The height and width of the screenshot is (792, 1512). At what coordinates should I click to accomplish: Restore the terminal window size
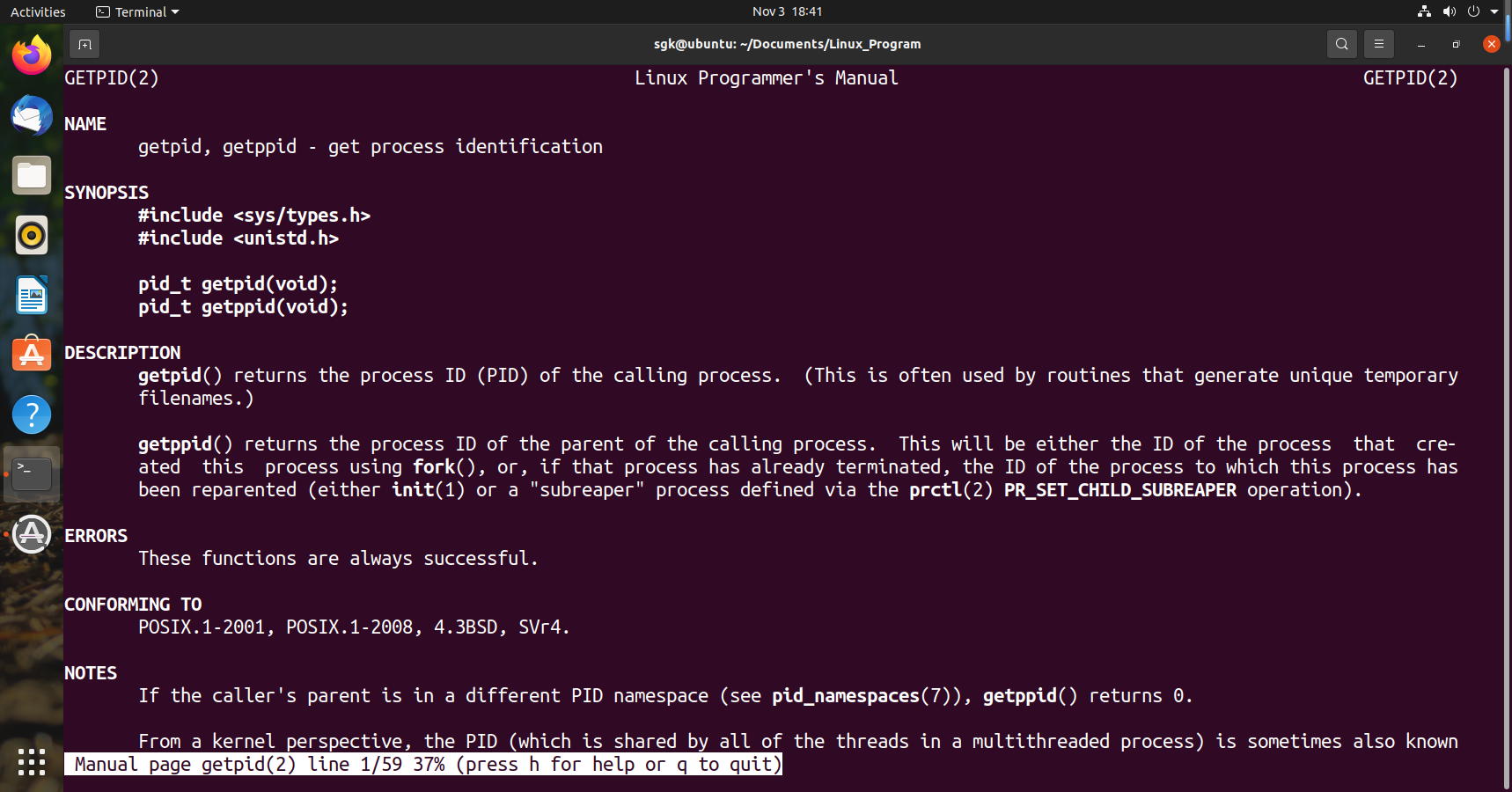[x=1456, y=44]
